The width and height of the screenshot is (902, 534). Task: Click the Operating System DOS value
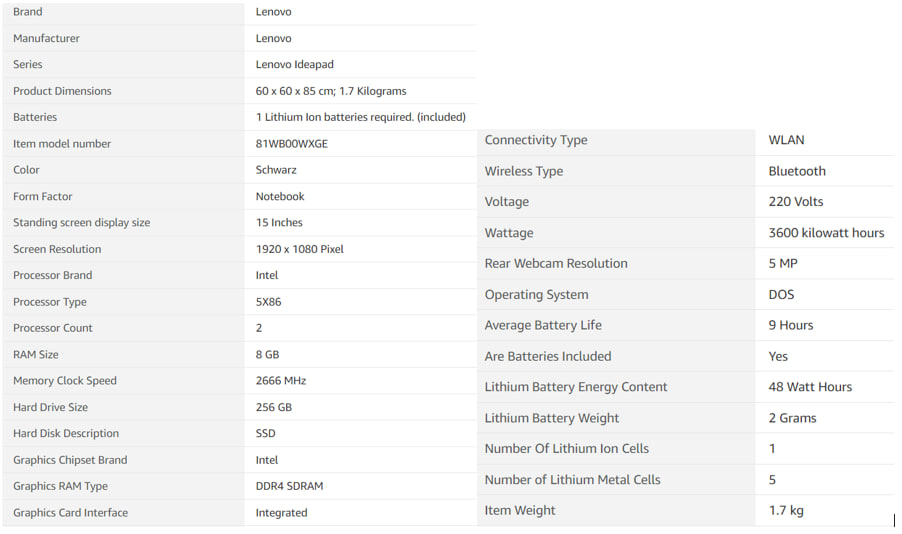(x=781, y=295)
